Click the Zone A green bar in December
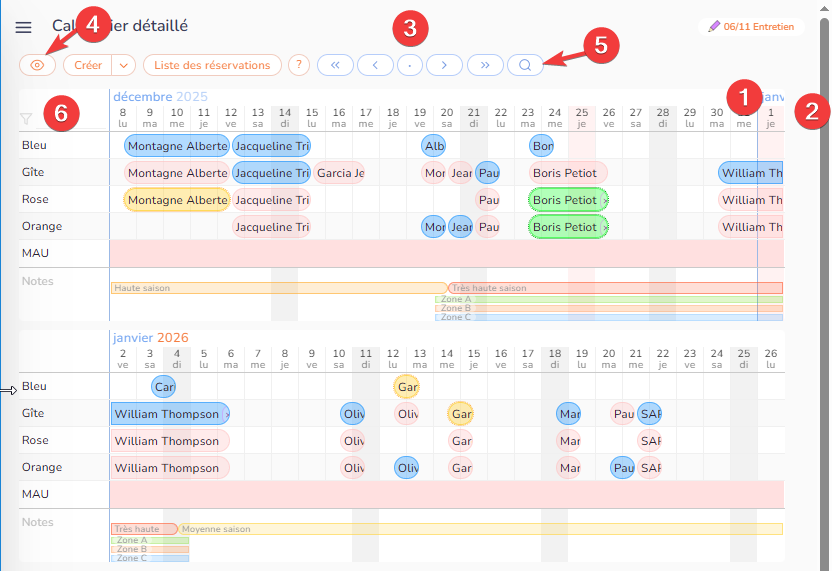Image resolution: width=832 pixels, height=571 pixels. pos(608,299)
